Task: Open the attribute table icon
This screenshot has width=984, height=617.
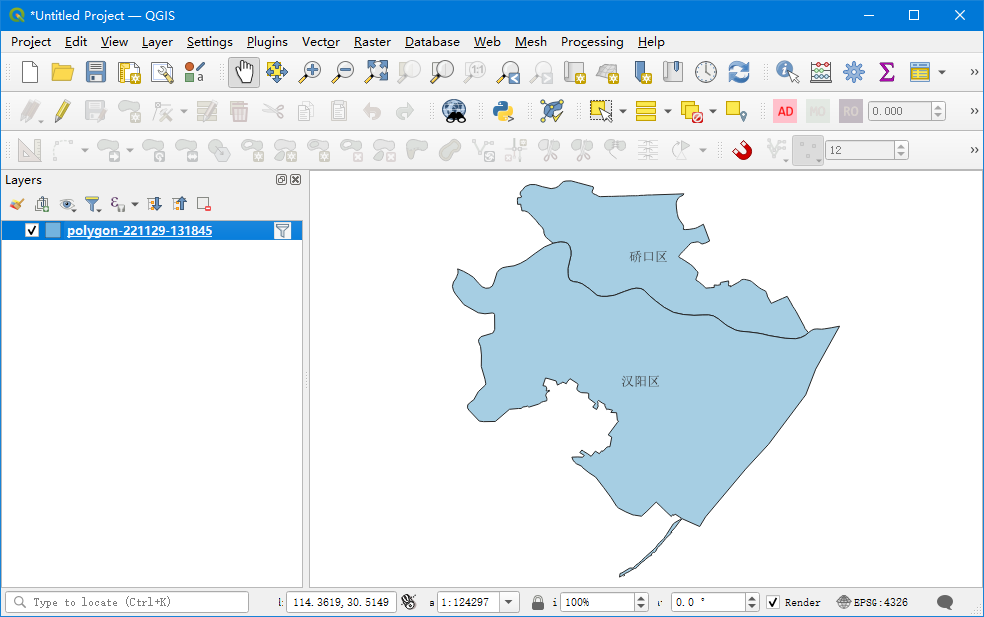Action: click(920, 72)
